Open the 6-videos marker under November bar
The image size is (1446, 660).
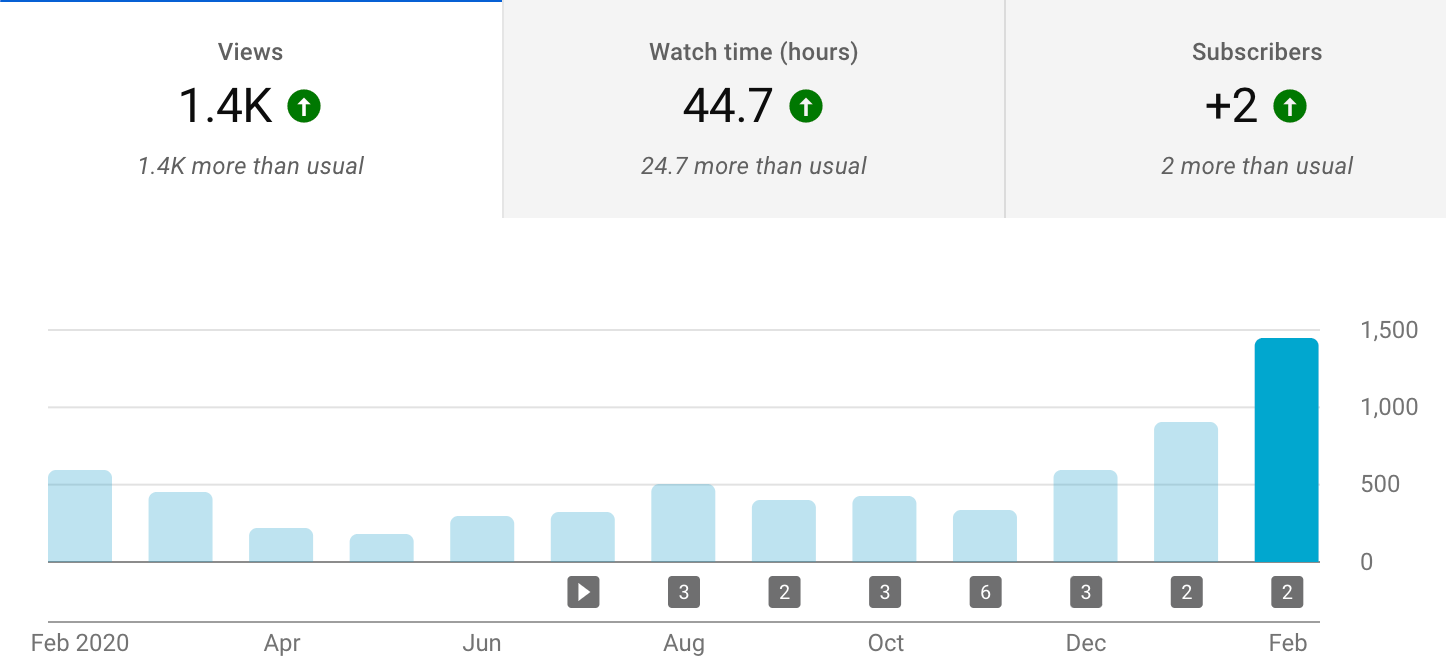tap(985, 592)
